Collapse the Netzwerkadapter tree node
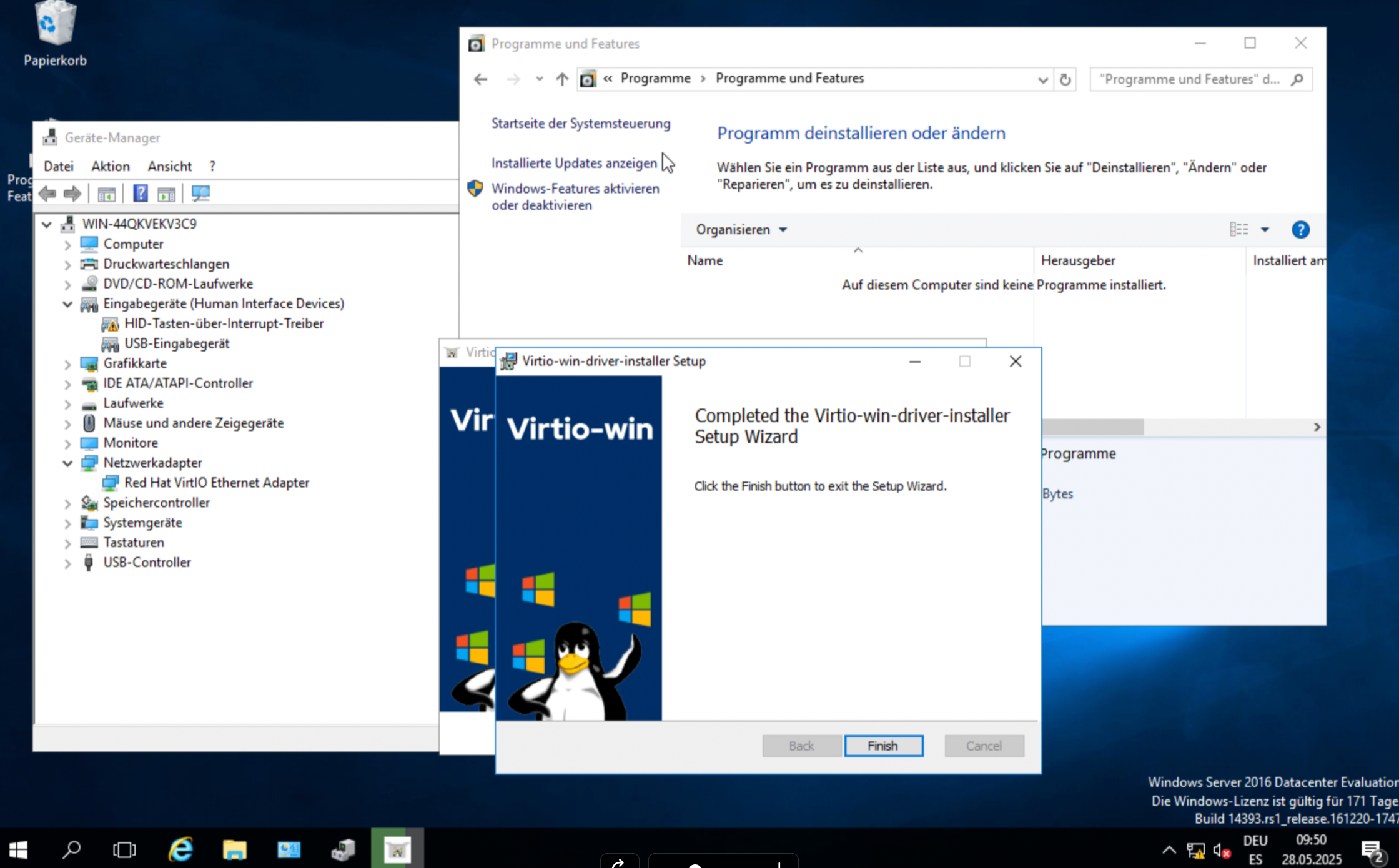The height and width of the screenshot is (868, 1399). (x=67, y=463)
